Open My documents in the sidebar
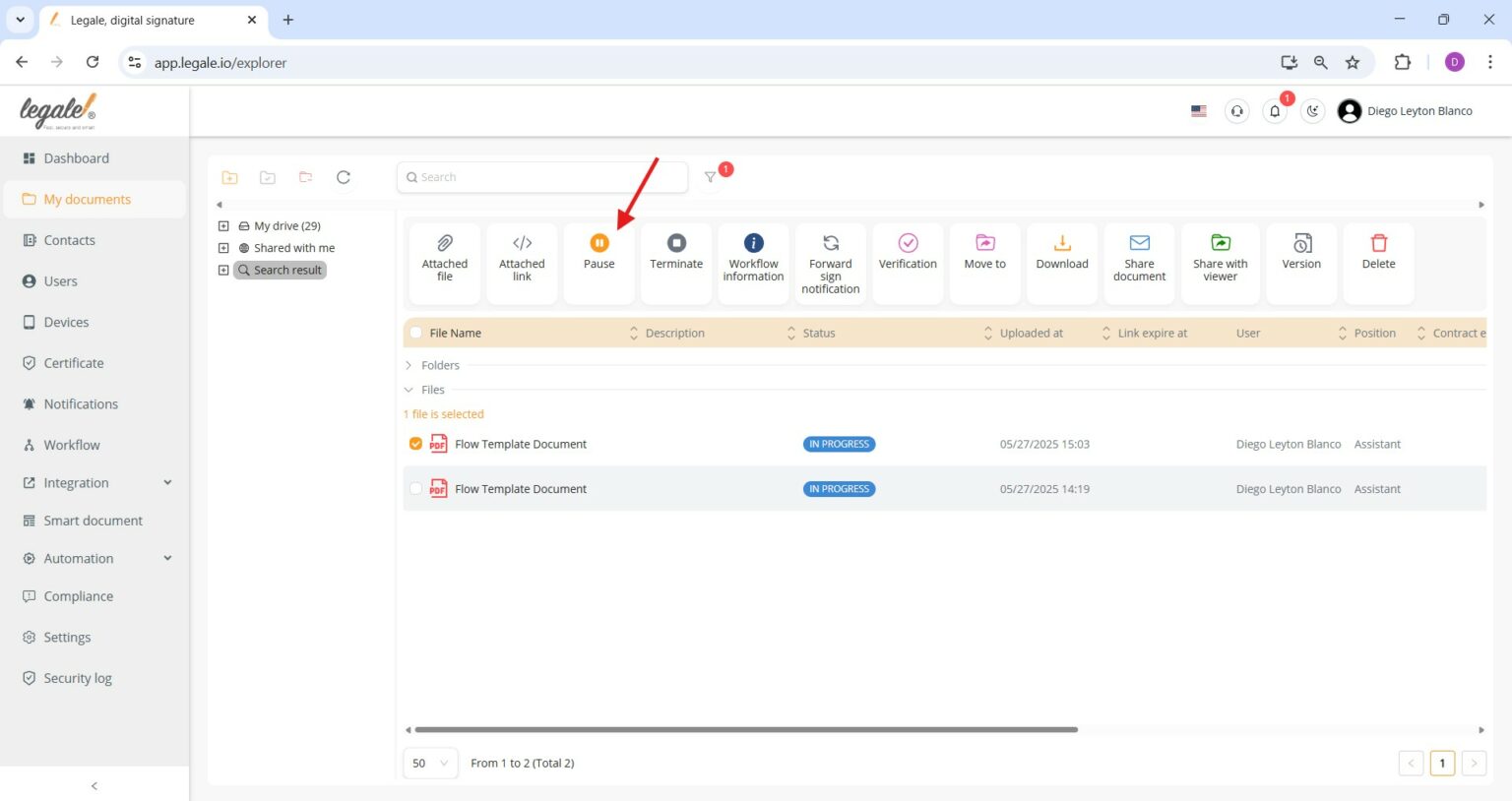 89,199
